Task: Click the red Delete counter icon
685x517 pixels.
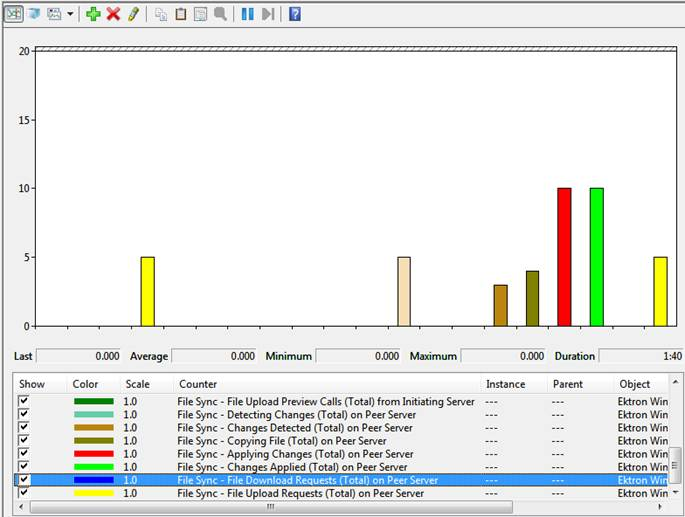Action: pos(113,14)
